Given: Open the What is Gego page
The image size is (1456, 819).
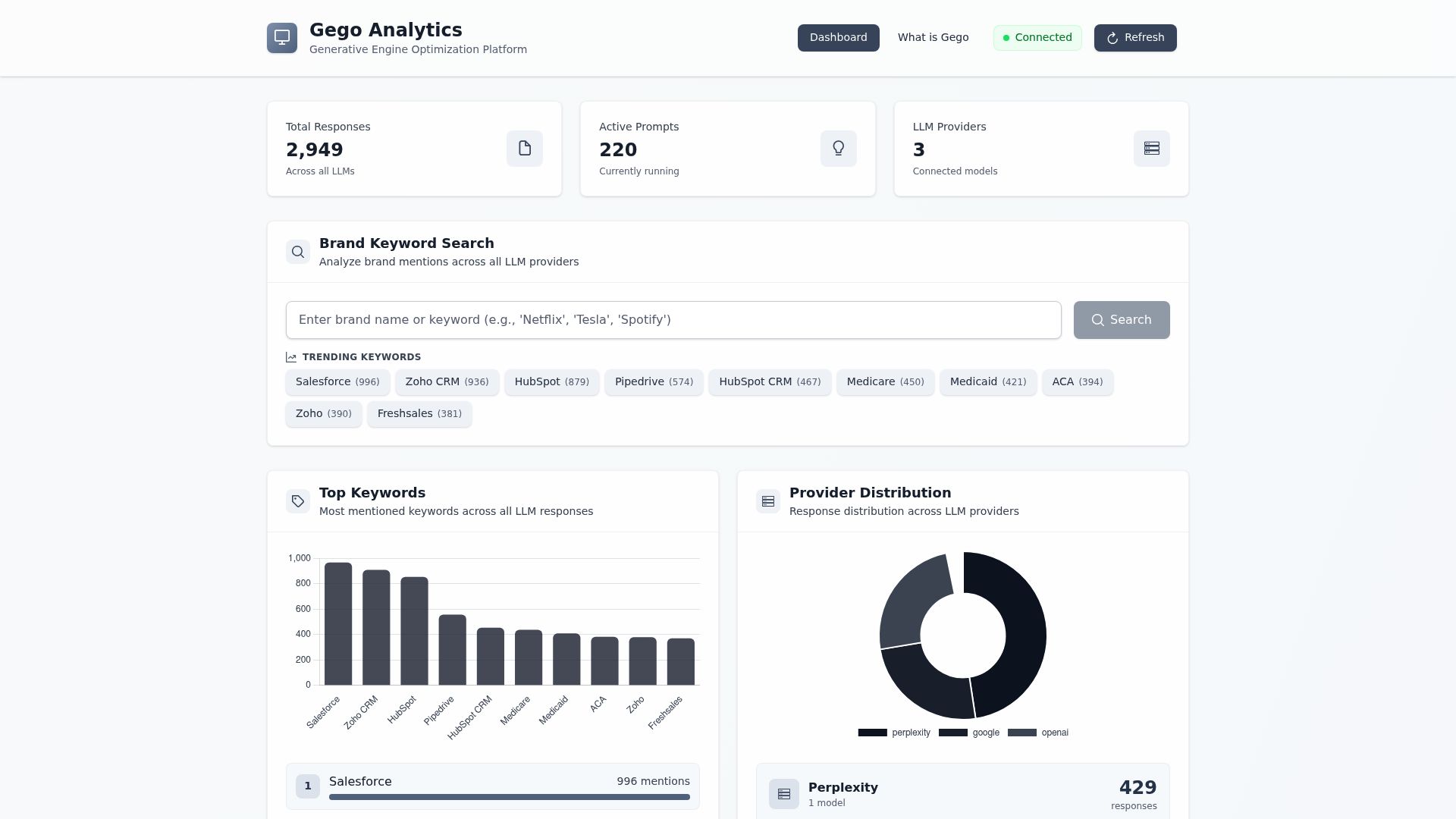Looking at the screenshot, I should pyautogui.click(x=933, y=37).
